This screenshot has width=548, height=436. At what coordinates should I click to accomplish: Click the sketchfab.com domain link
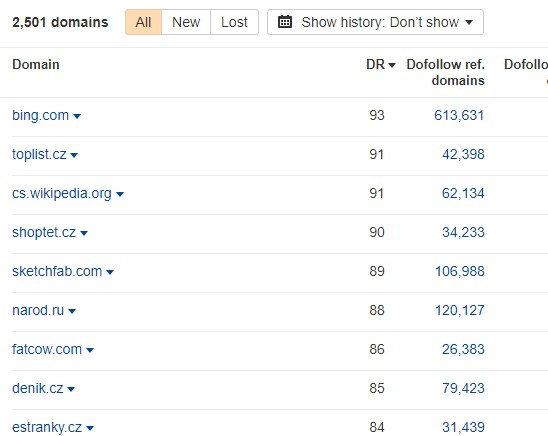57,271
